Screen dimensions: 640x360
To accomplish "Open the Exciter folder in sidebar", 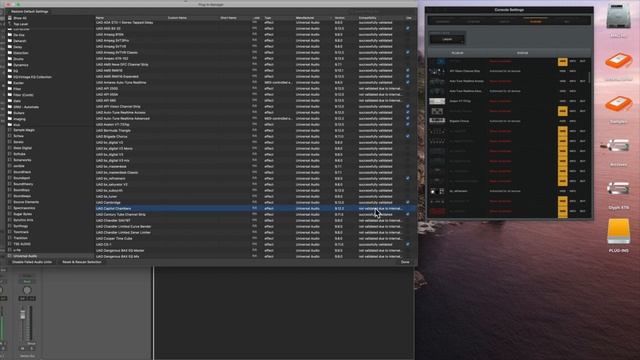I will click(18, 83).
